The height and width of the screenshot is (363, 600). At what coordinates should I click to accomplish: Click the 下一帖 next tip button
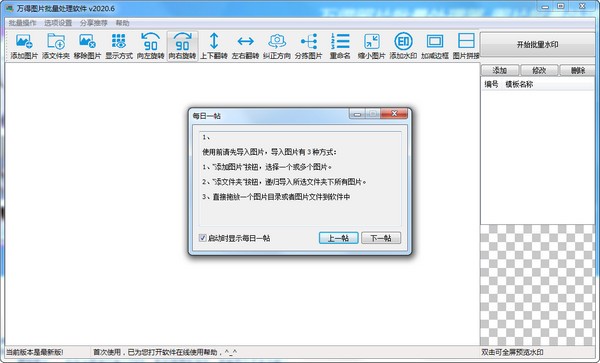click(x=381, y=238)
